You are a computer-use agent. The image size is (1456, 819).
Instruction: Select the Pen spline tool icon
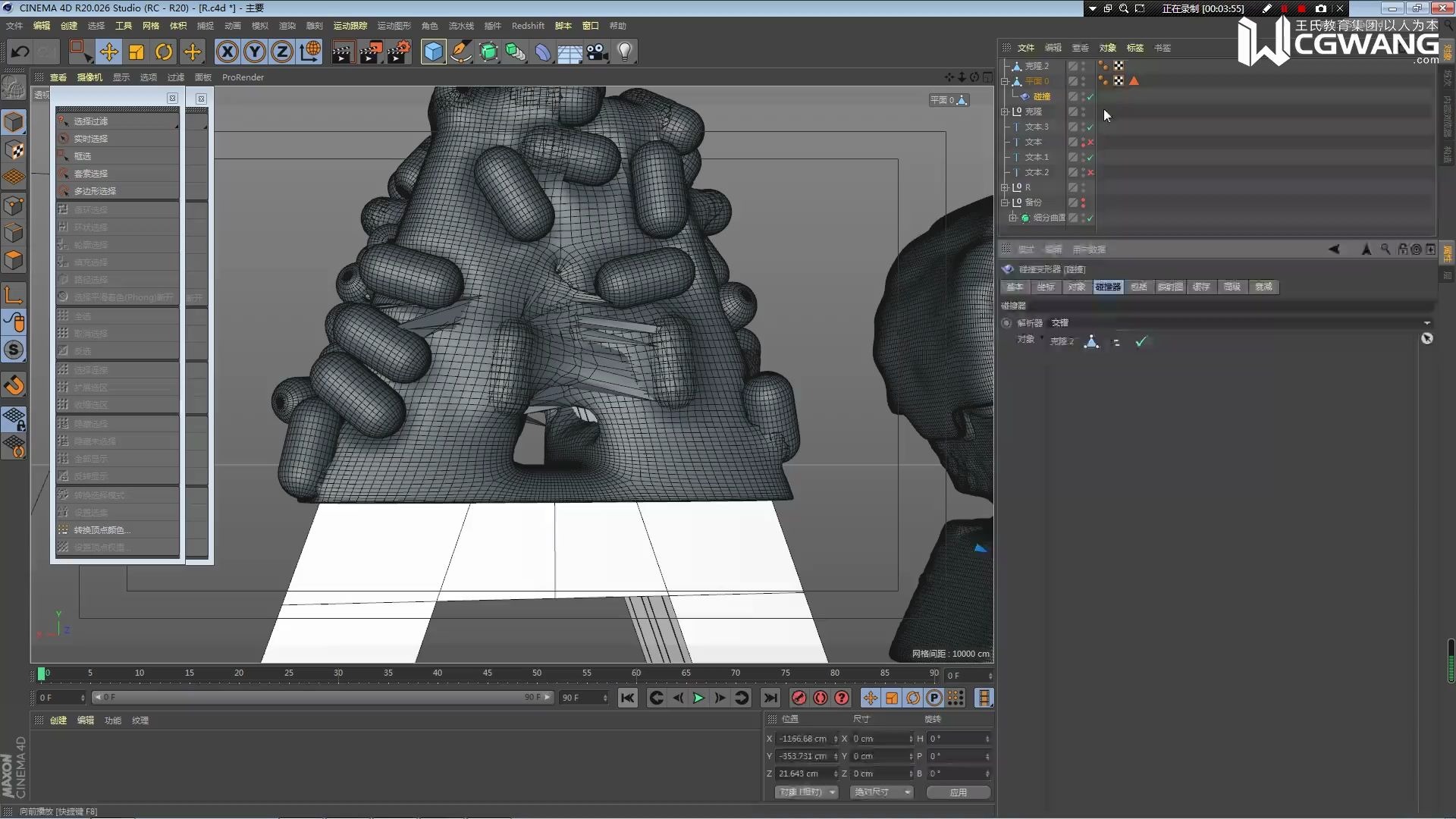click(460, 52)
